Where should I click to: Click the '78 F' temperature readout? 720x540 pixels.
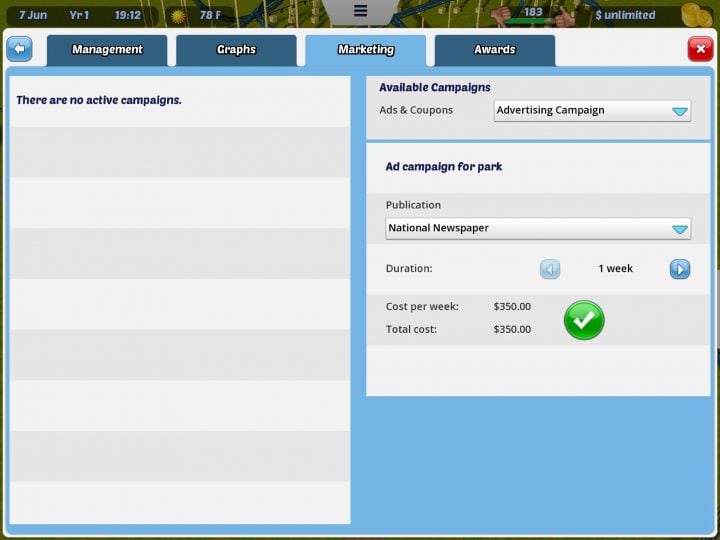pos(210,15)
